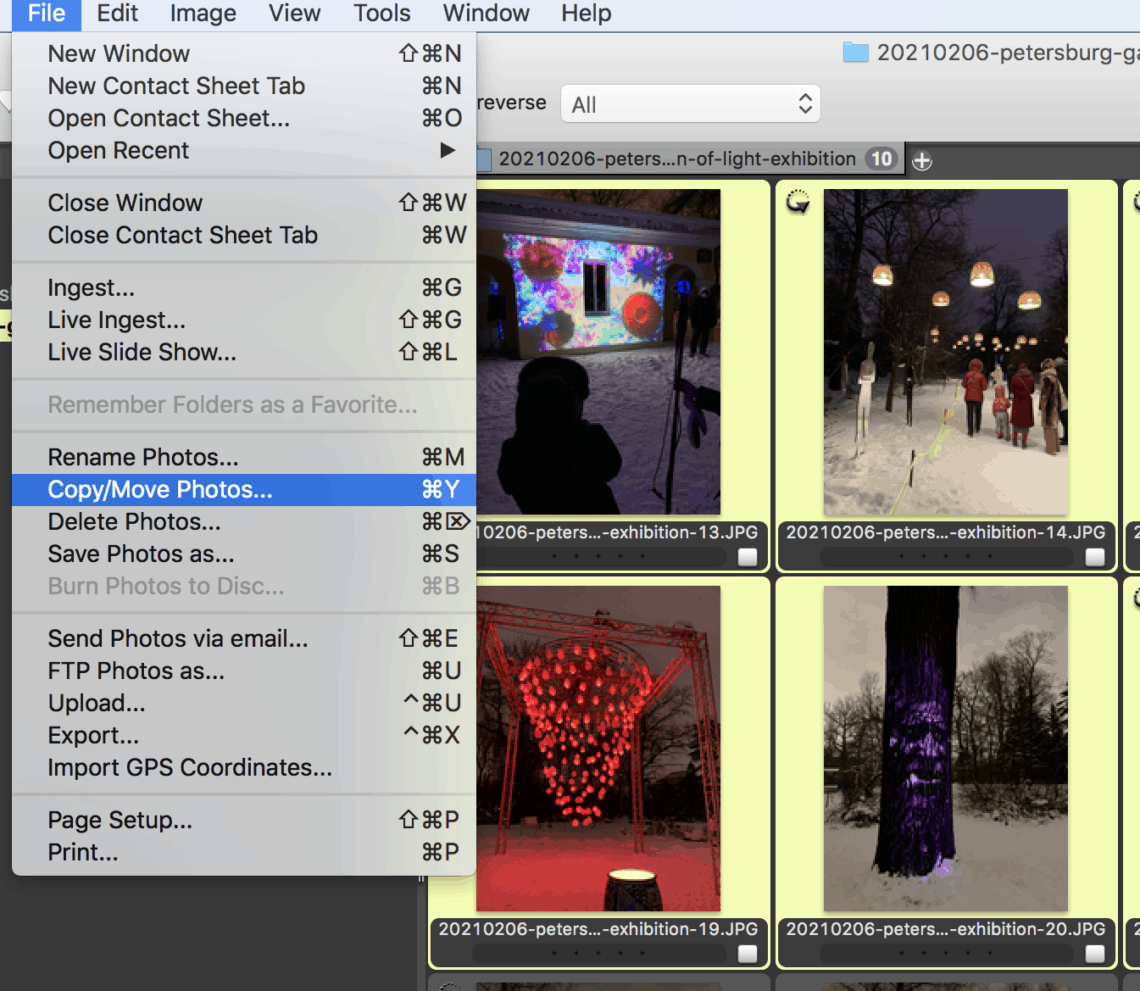Check the selection box on exhibition-14.JPG

pos(1094,557)
